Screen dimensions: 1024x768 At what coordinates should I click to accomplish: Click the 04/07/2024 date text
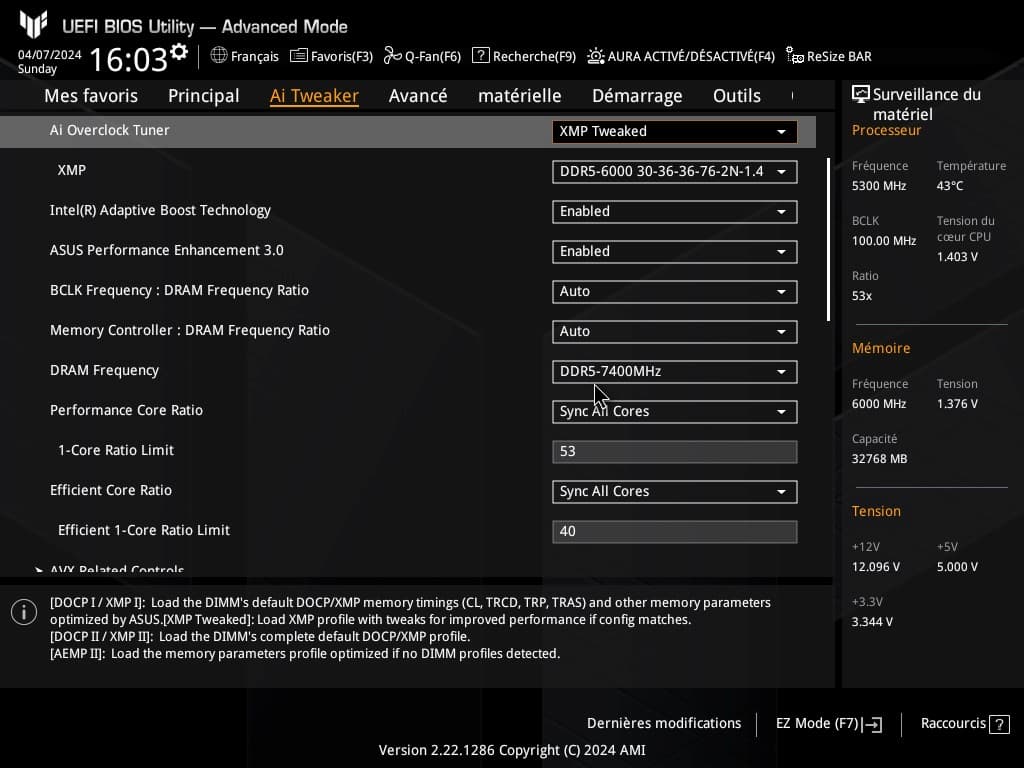click(x=49, y=54)
